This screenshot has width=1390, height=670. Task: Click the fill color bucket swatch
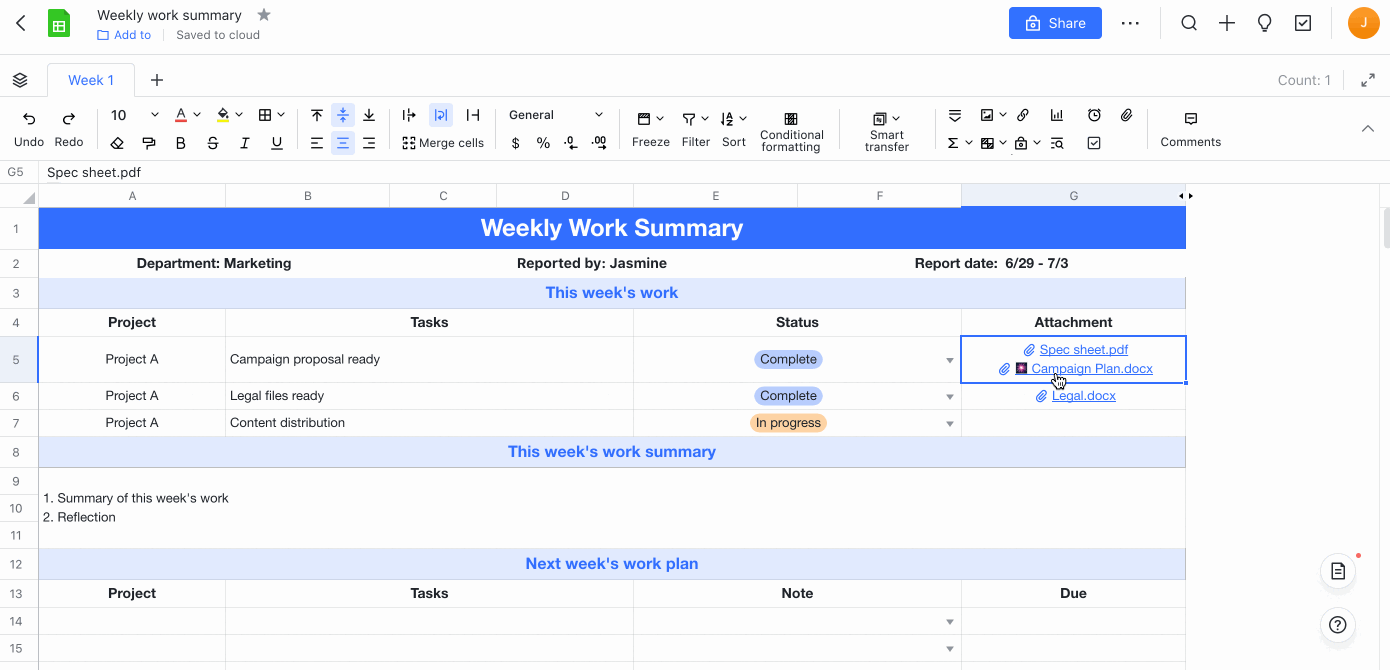(223, 115)
